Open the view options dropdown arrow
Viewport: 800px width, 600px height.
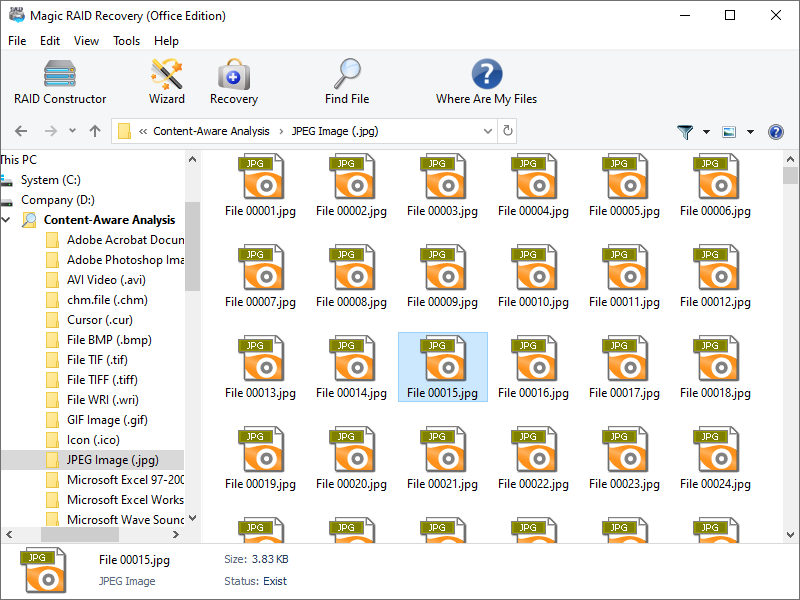pyautogui.click(x=751, y=132)
